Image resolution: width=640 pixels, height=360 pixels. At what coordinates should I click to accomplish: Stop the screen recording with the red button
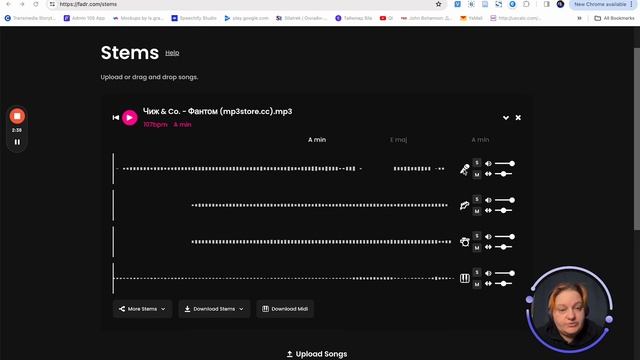pos(17,116)
